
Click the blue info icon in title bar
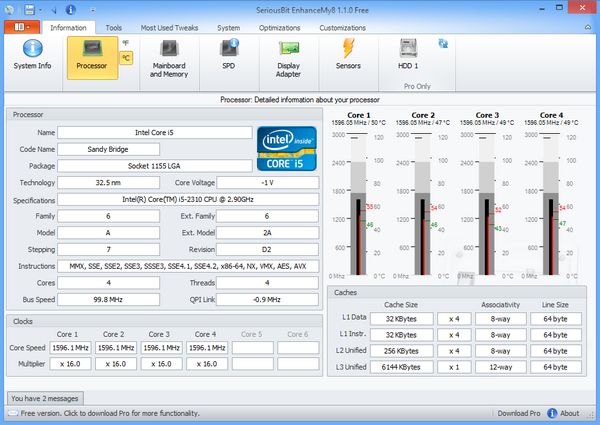[70, 10]
